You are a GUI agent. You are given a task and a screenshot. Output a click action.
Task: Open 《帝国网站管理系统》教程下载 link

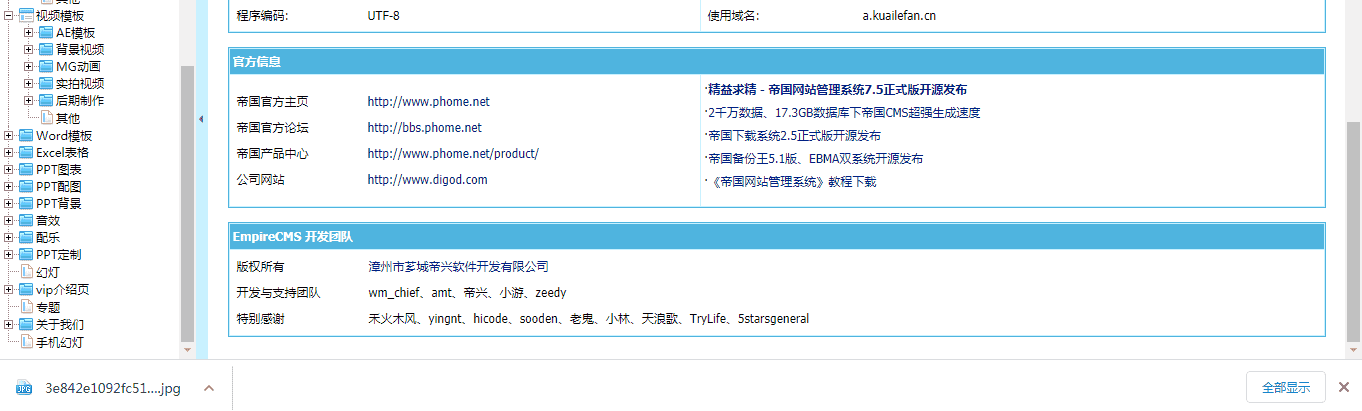tap(793, 182)
